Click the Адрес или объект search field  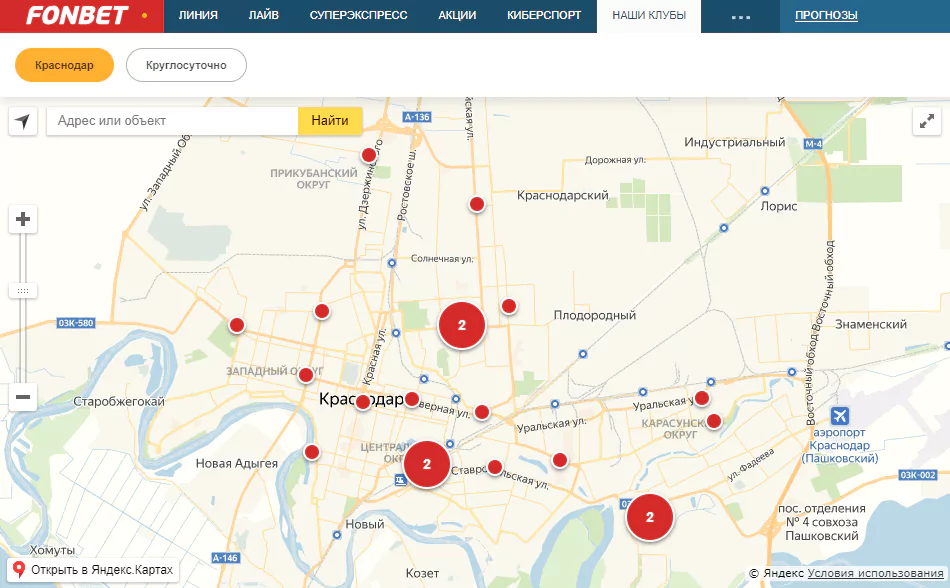[x=172, y=121]
